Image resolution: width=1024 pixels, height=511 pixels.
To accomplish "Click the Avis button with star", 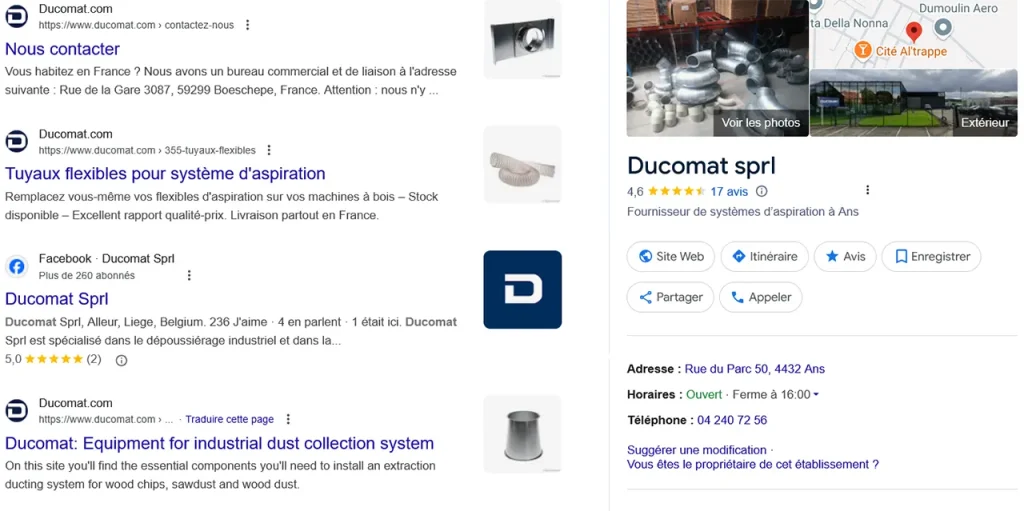I will coord(845,257).
